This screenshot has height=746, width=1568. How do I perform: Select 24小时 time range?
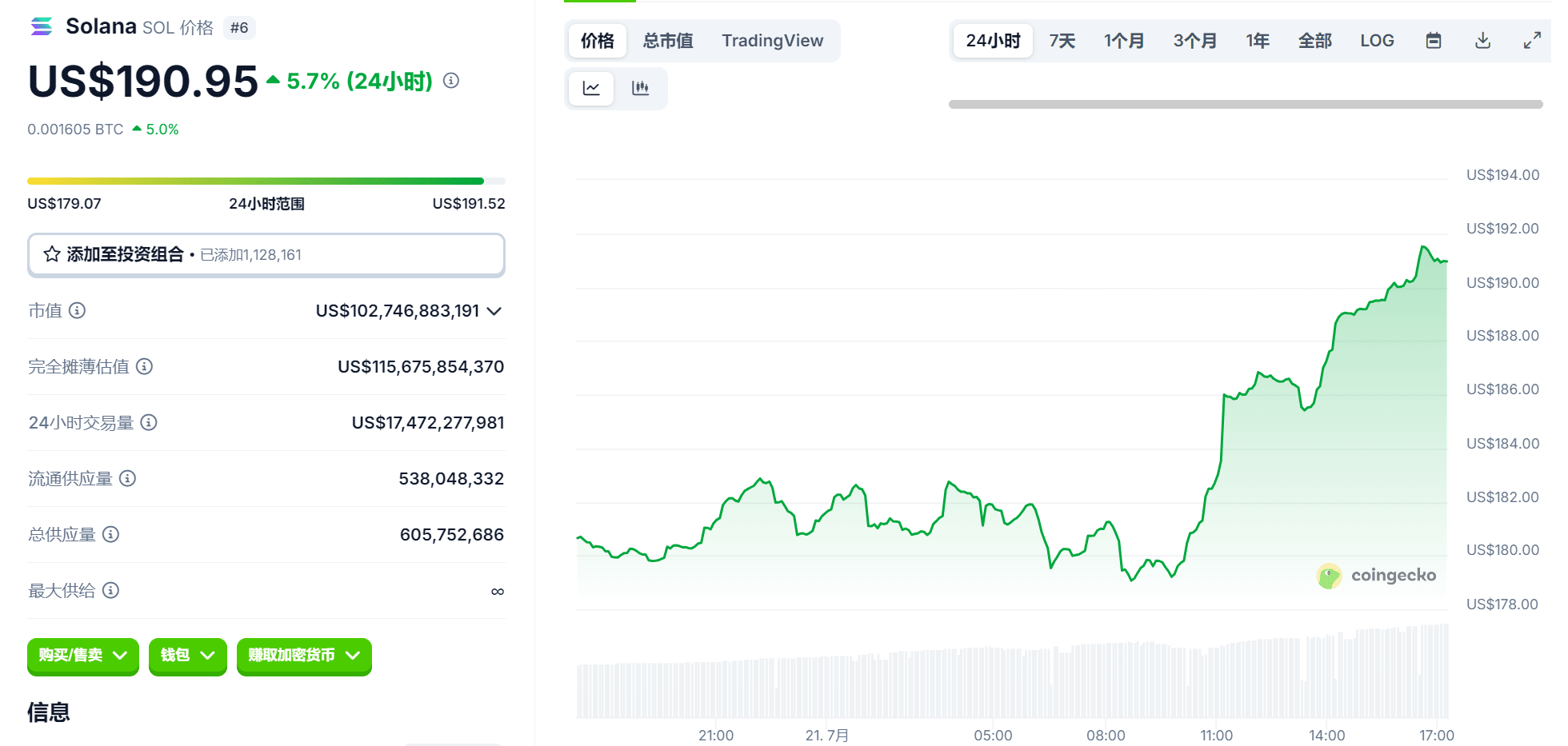pos(993,41)
